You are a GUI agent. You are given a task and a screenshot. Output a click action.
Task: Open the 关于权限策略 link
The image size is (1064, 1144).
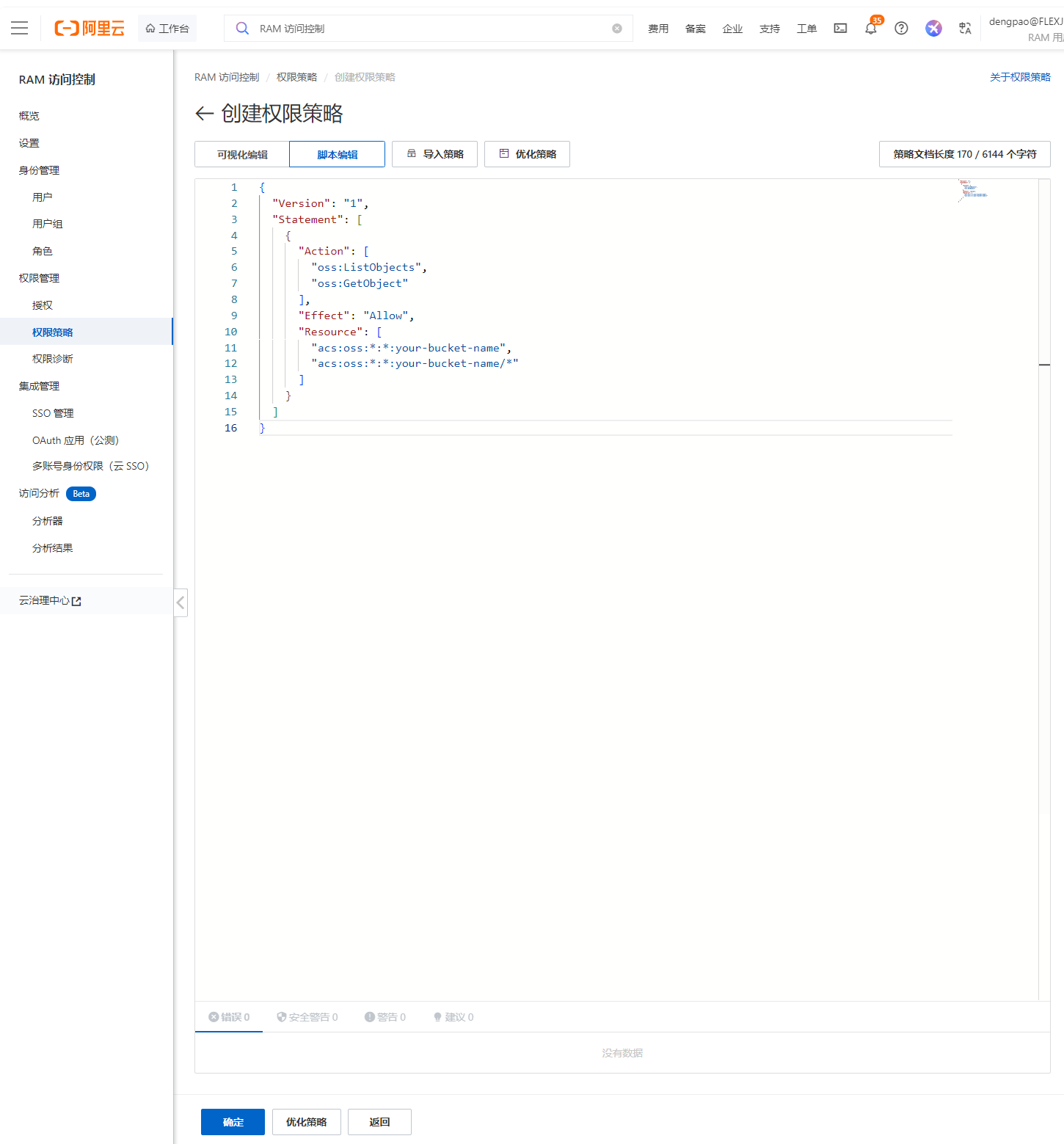(x=1020, y=77)
